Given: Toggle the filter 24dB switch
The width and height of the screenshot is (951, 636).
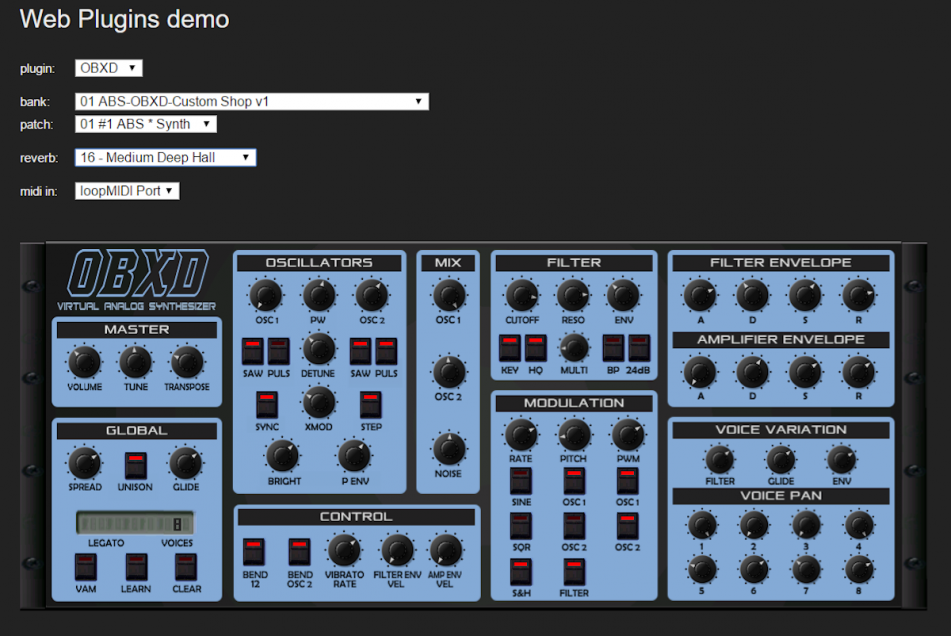Looking at the screenshot, I should click(639, 348).
